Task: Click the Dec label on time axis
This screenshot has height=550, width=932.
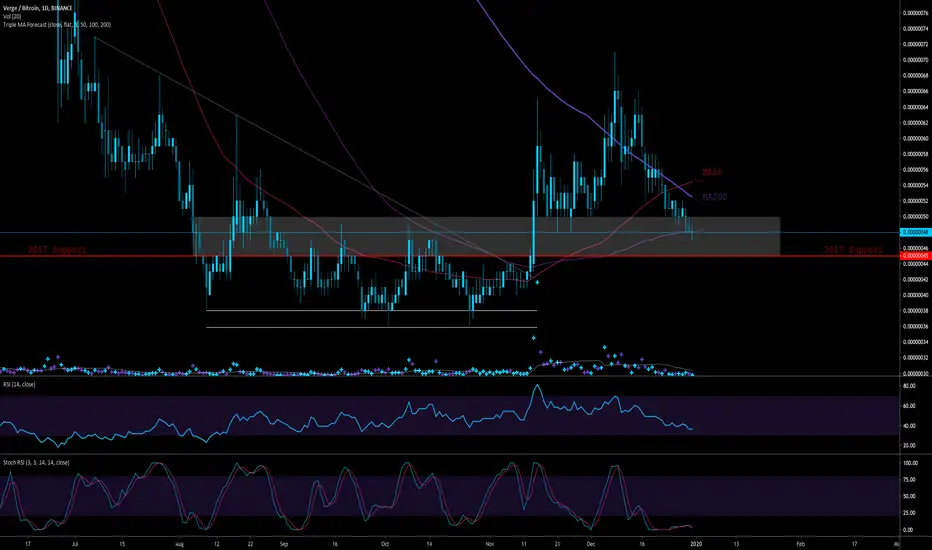Action: (x=591, y=543)
